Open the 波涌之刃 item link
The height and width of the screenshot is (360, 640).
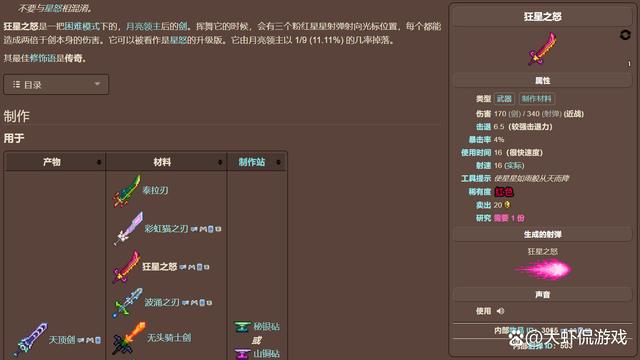click(x=162, y=302)
